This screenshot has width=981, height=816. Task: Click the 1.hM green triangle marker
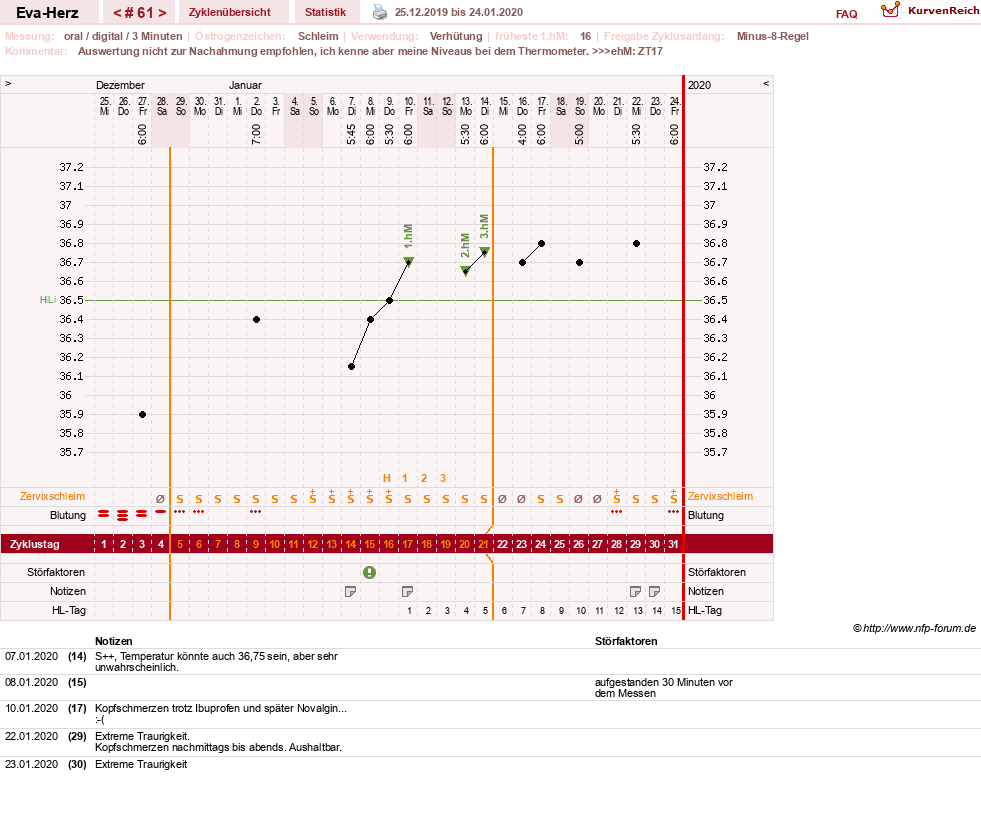click(x=409, y=261)
